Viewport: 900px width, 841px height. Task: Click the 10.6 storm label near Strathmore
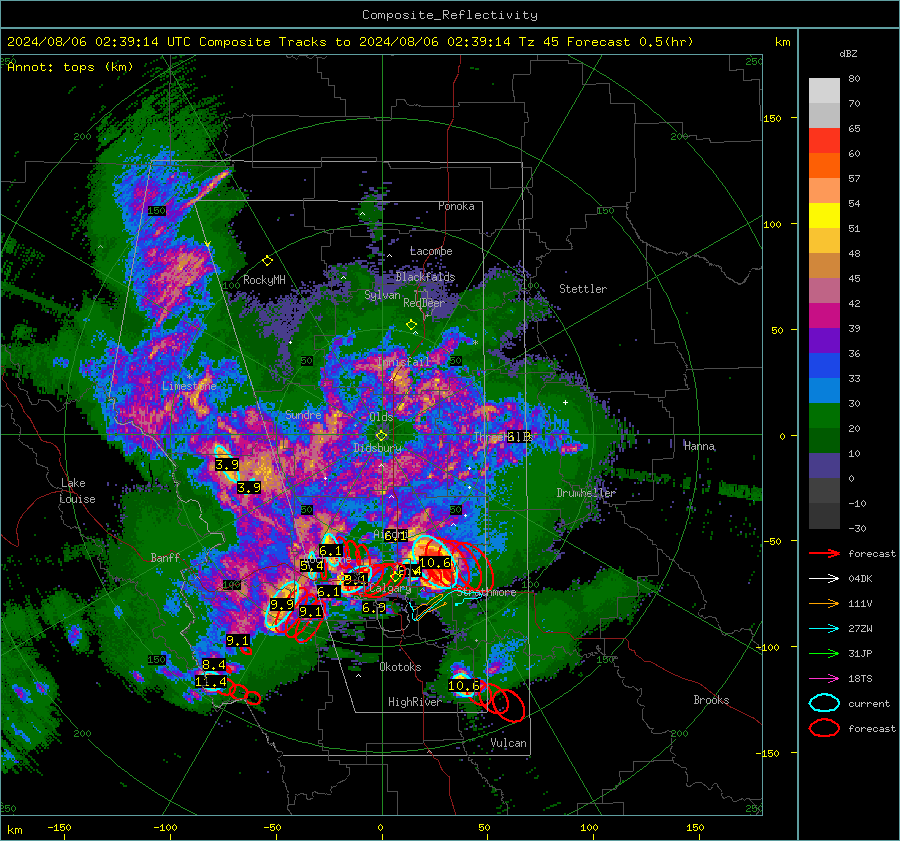(x=435, y=563)
